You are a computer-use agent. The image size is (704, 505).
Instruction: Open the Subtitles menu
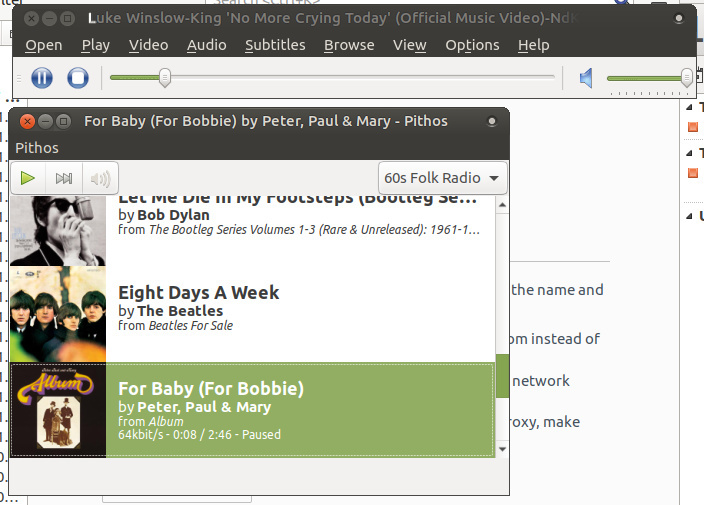click(x=275, y=45)
